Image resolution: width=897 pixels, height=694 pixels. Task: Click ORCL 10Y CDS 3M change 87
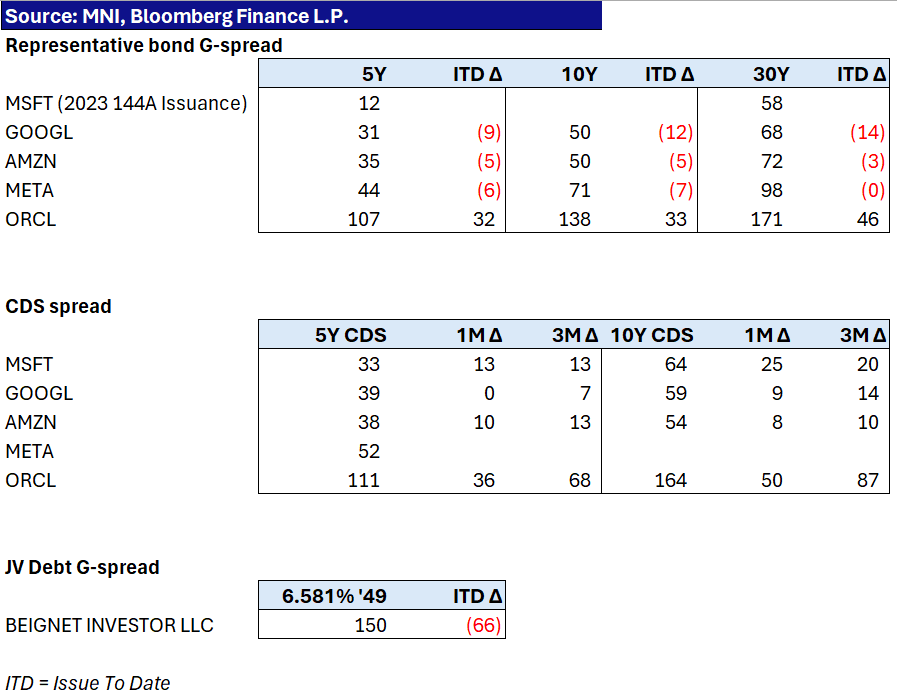coord(868,481)
